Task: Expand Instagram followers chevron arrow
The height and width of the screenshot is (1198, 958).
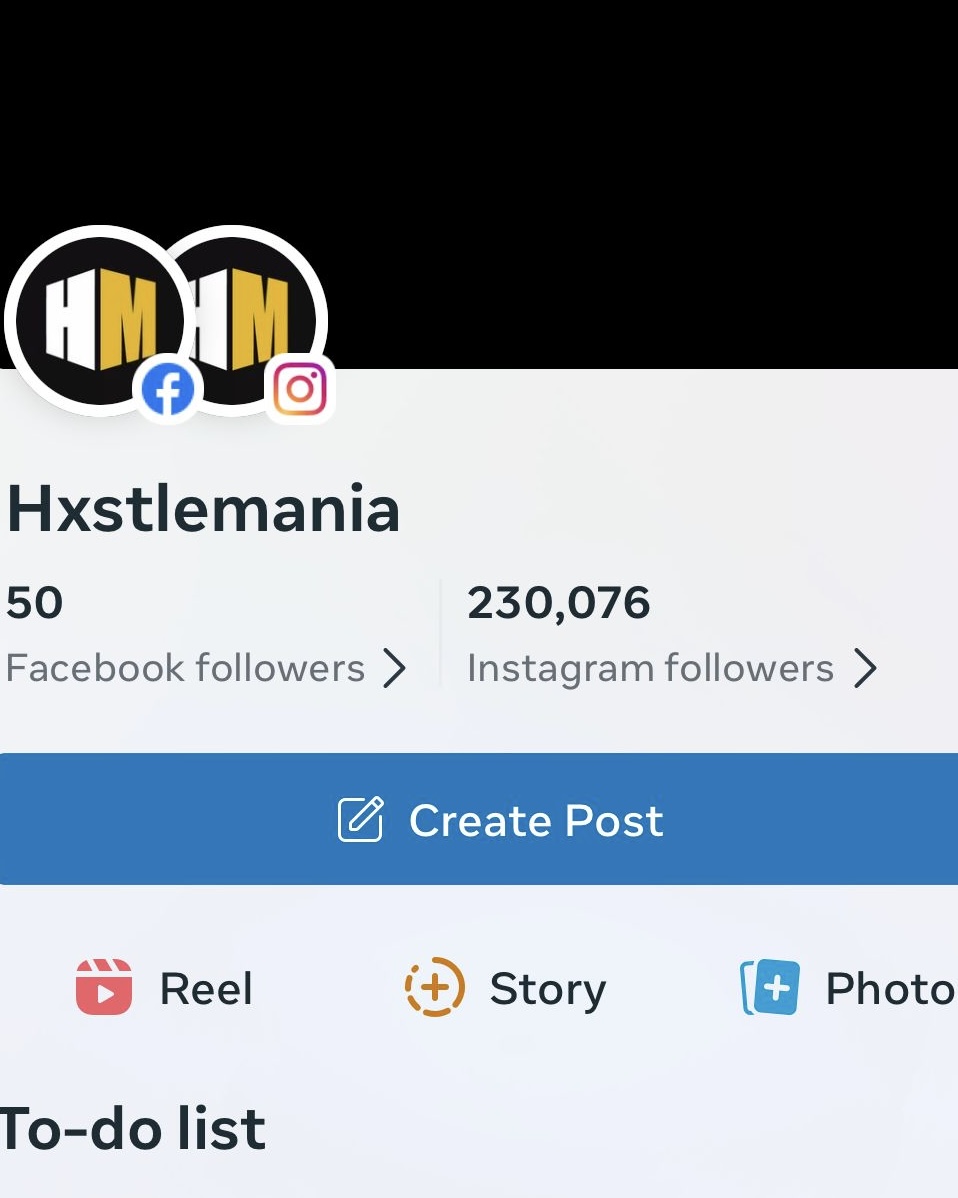Action: pos(865,669)
